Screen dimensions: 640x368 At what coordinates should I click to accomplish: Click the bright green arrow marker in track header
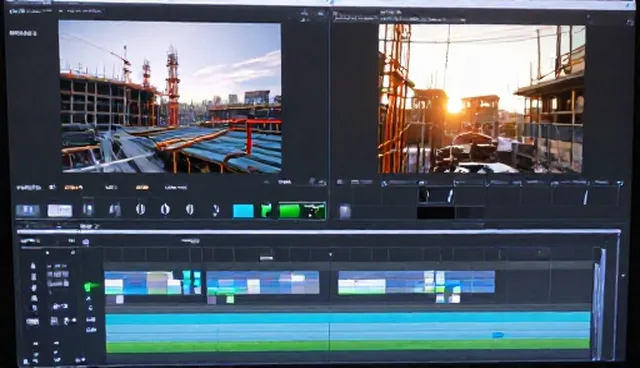[91, 286]
